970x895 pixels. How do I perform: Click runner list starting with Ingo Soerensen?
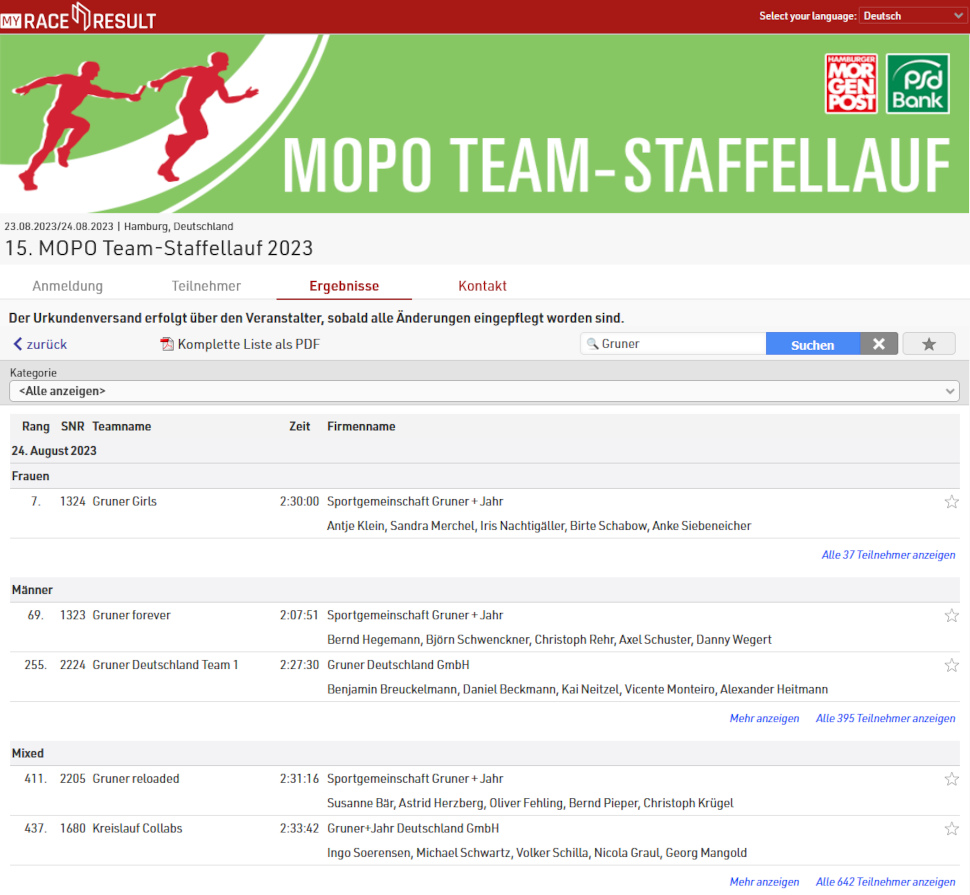537,852
